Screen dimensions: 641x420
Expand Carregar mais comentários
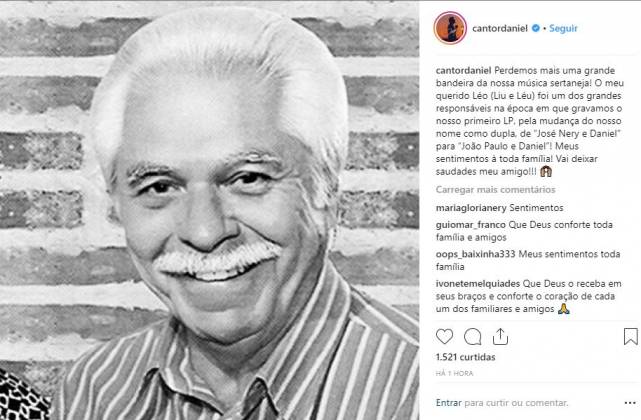click(x=495, y=190)
